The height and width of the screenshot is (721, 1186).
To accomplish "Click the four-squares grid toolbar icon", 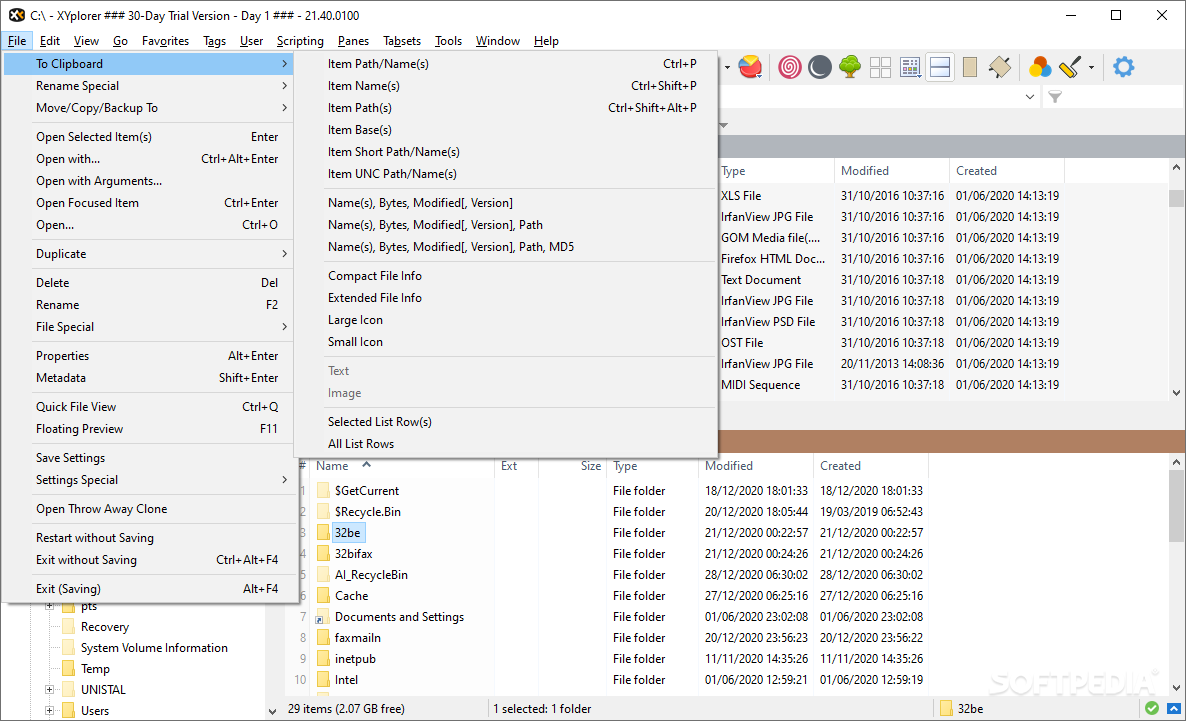I will (x=880, y=67).
